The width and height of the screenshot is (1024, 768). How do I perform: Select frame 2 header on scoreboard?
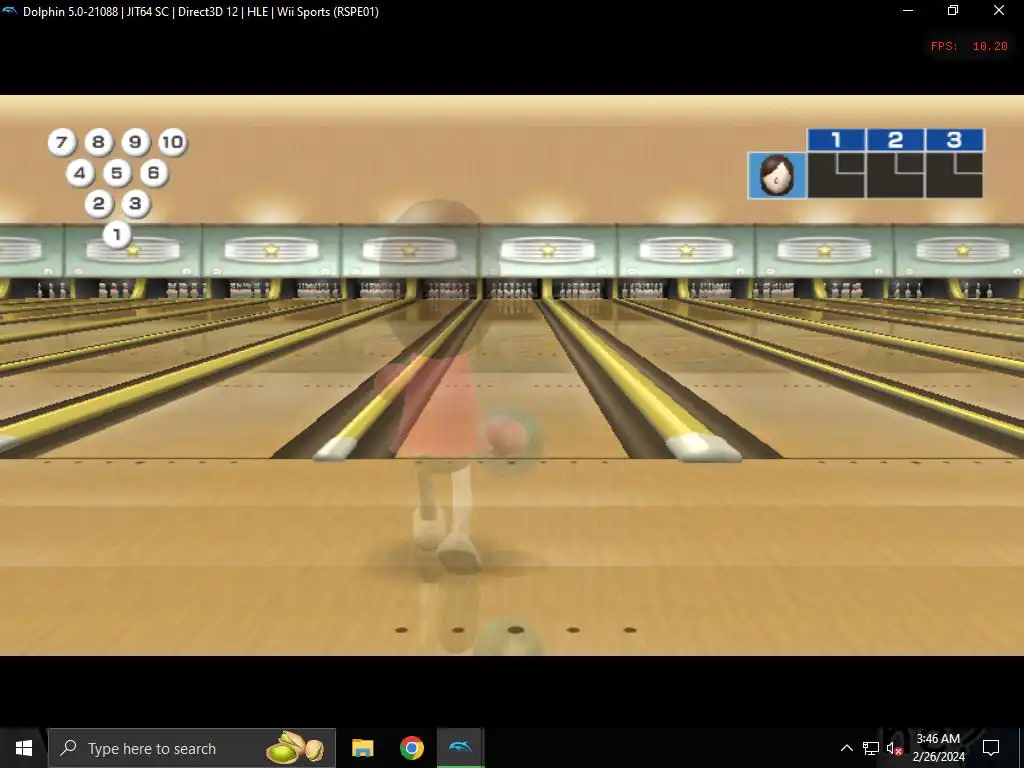coord(895,140)
